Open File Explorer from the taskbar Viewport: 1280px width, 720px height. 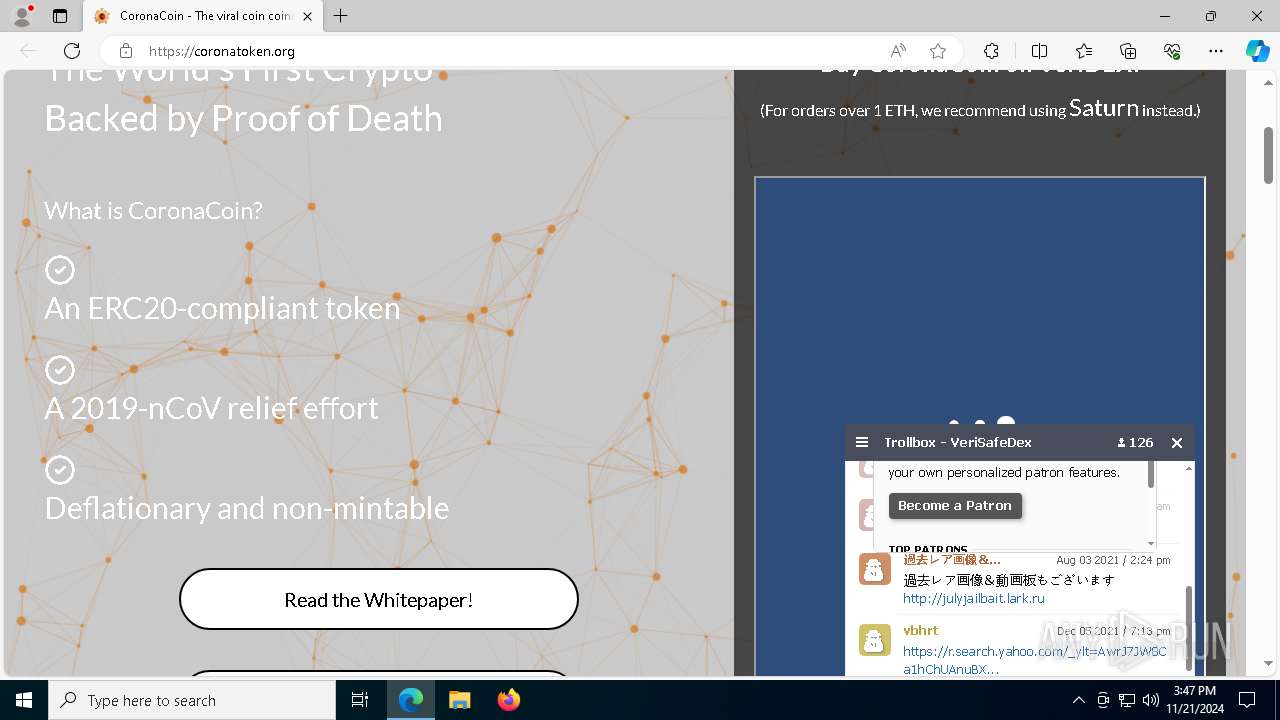459,700
